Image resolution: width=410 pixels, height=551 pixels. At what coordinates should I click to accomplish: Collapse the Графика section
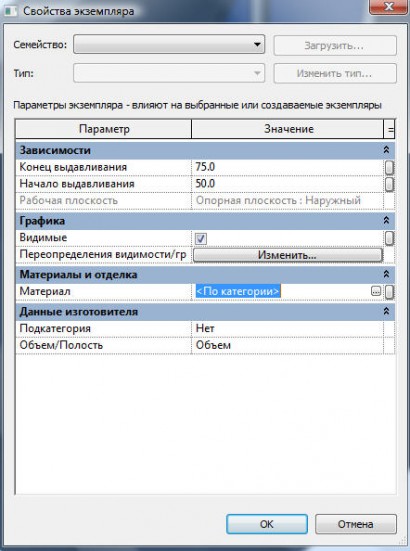386,220
